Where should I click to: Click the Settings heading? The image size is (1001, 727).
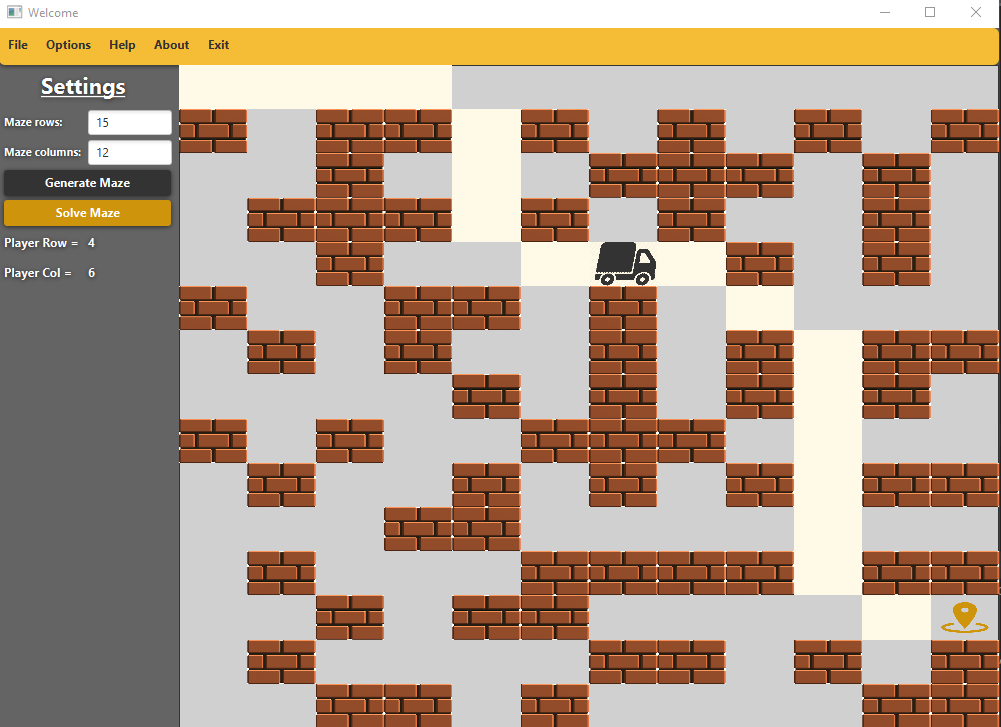83,87
